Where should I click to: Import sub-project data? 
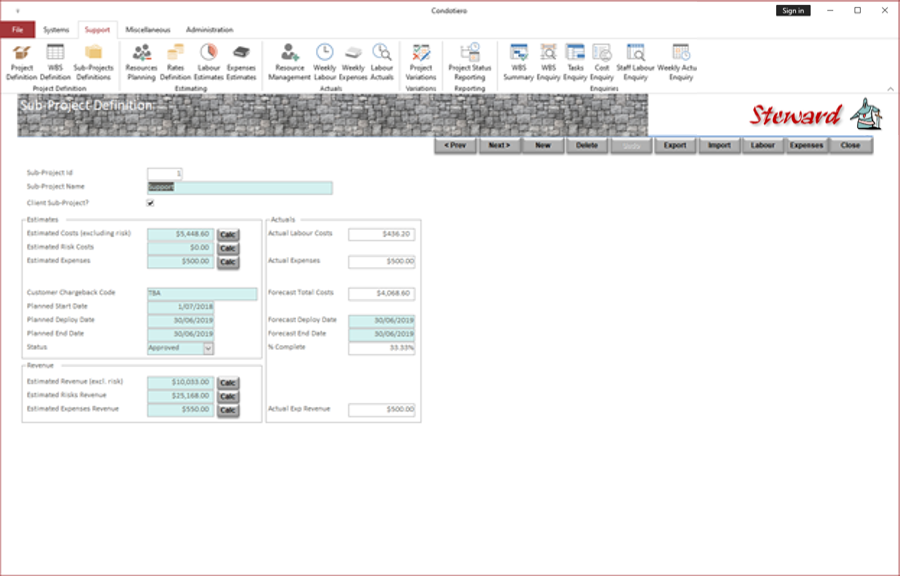[719, 146]
